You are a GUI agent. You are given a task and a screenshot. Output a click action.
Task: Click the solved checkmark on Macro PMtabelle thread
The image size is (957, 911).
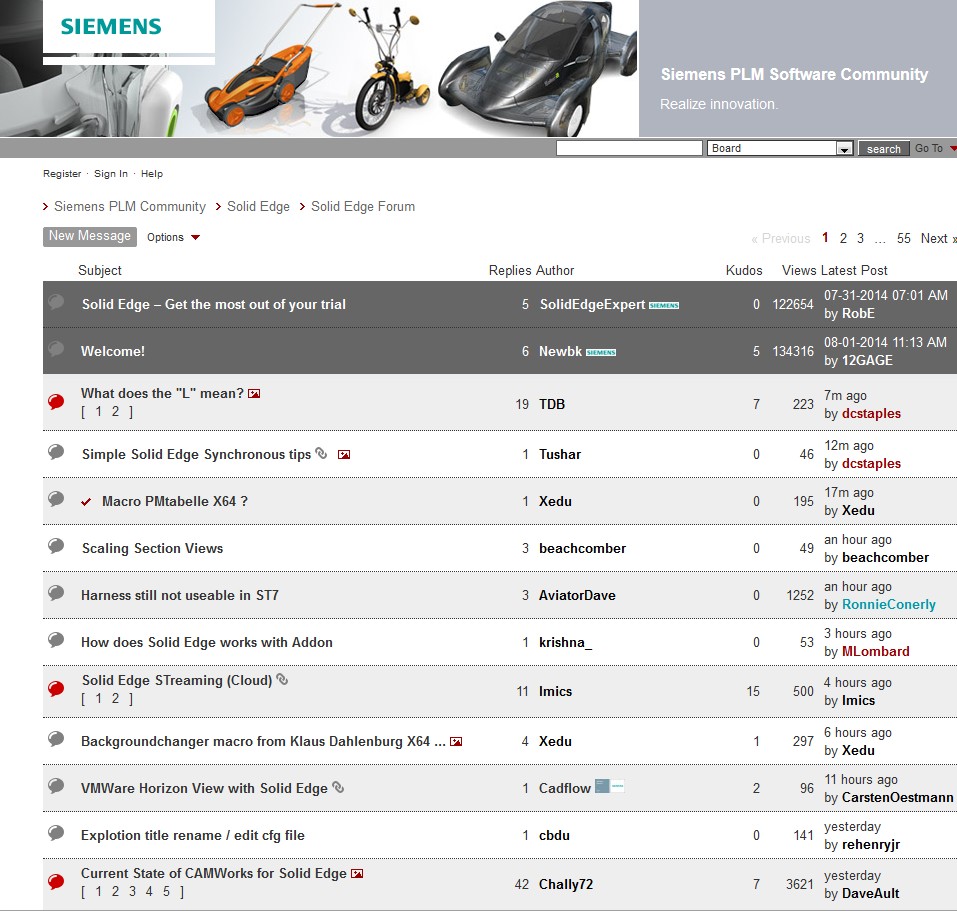pos(86,501)
